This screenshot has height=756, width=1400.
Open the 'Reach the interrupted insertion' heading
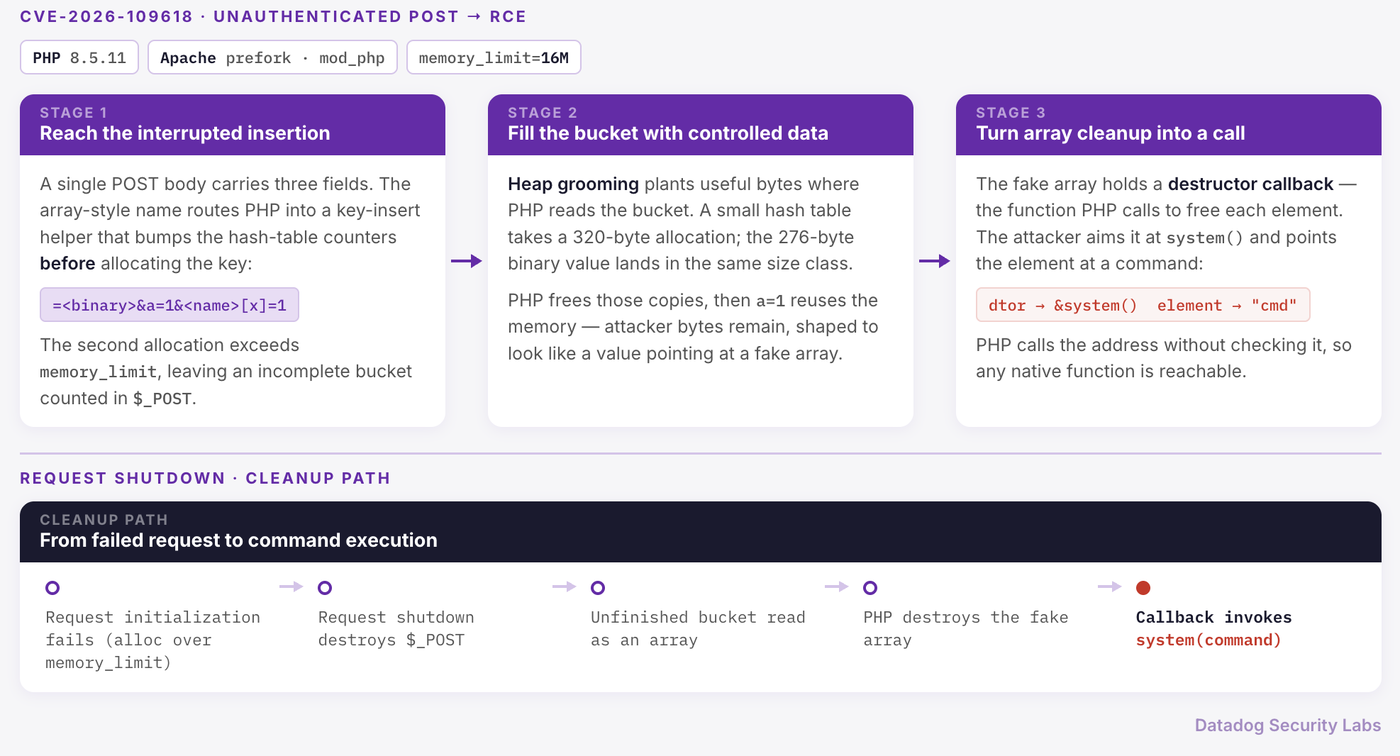pos(185,133)
